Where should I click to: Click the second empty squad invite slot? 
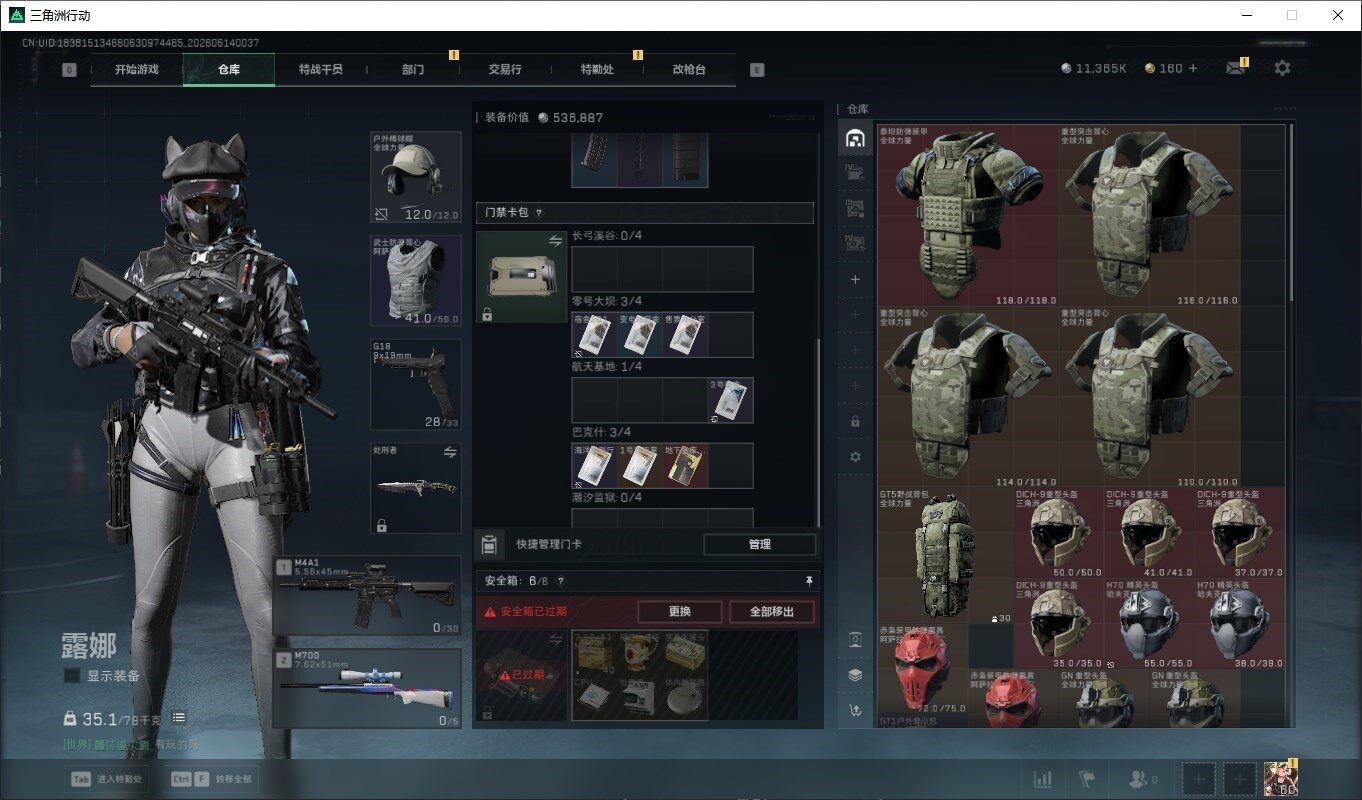point(1240,778)
